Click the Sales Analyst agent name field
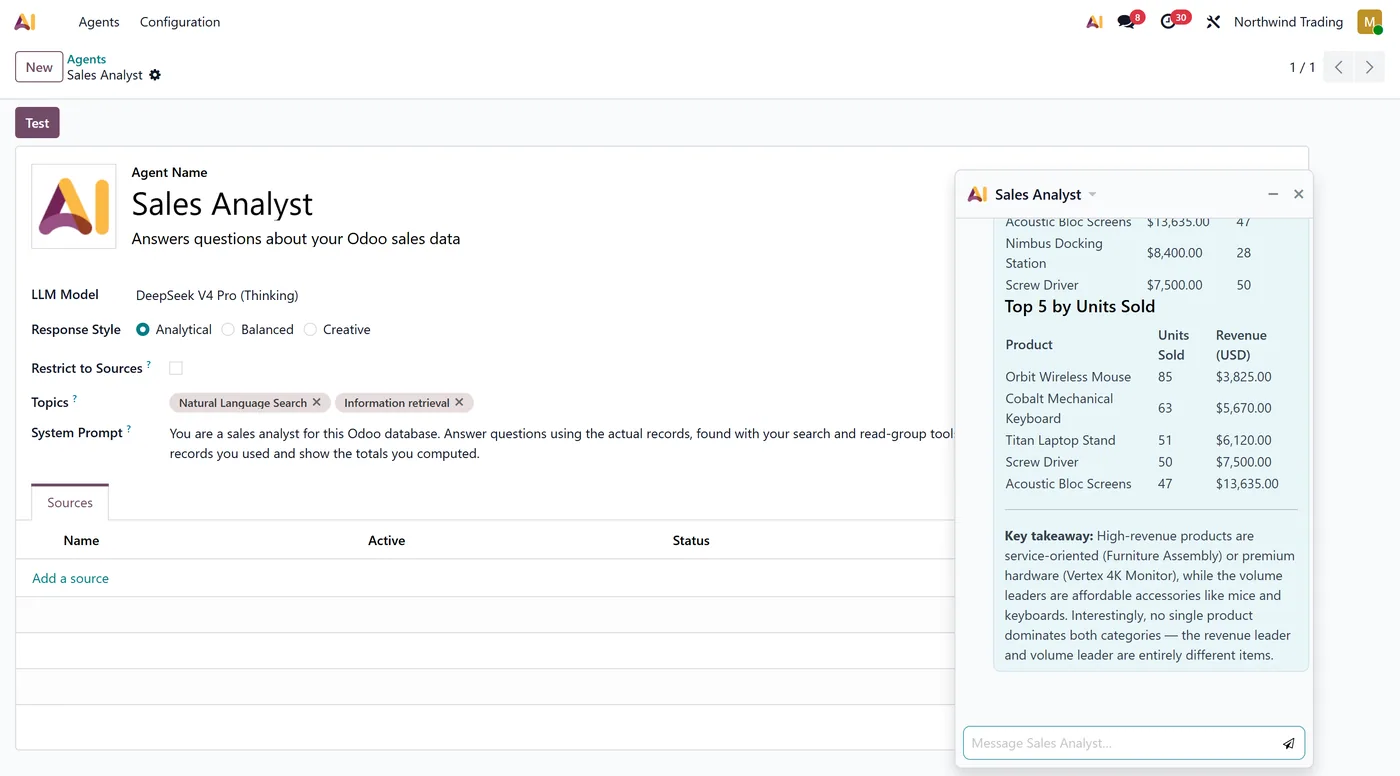1400x776 pixels. pyautogui.click(x=222, y=204)
